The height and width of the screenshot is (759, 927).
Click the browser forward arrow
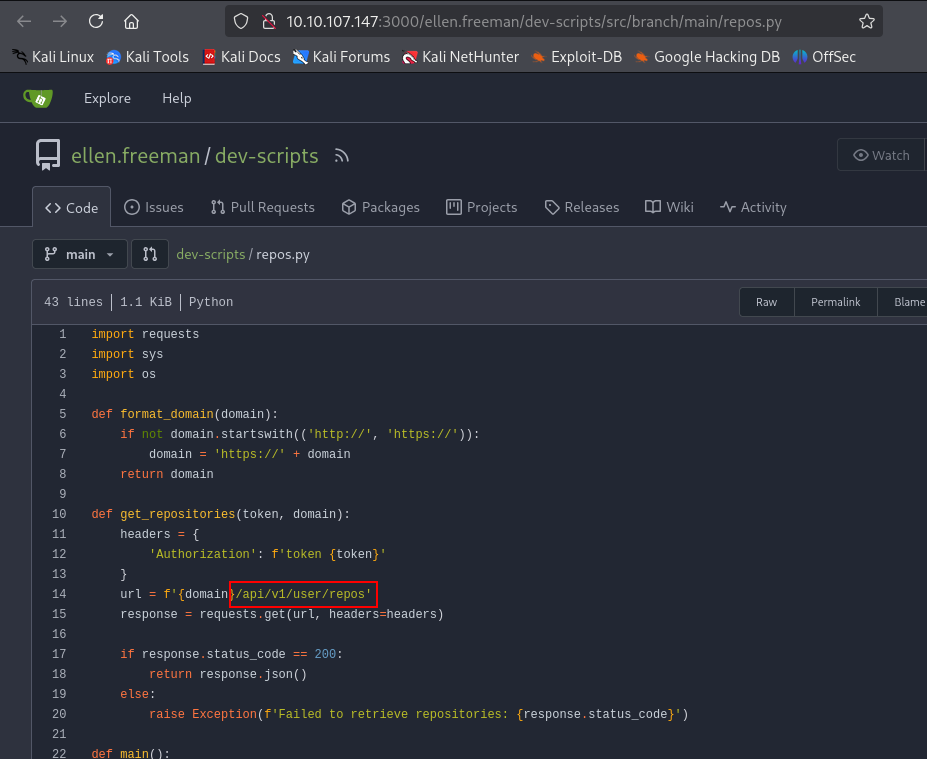coord(60,22)
